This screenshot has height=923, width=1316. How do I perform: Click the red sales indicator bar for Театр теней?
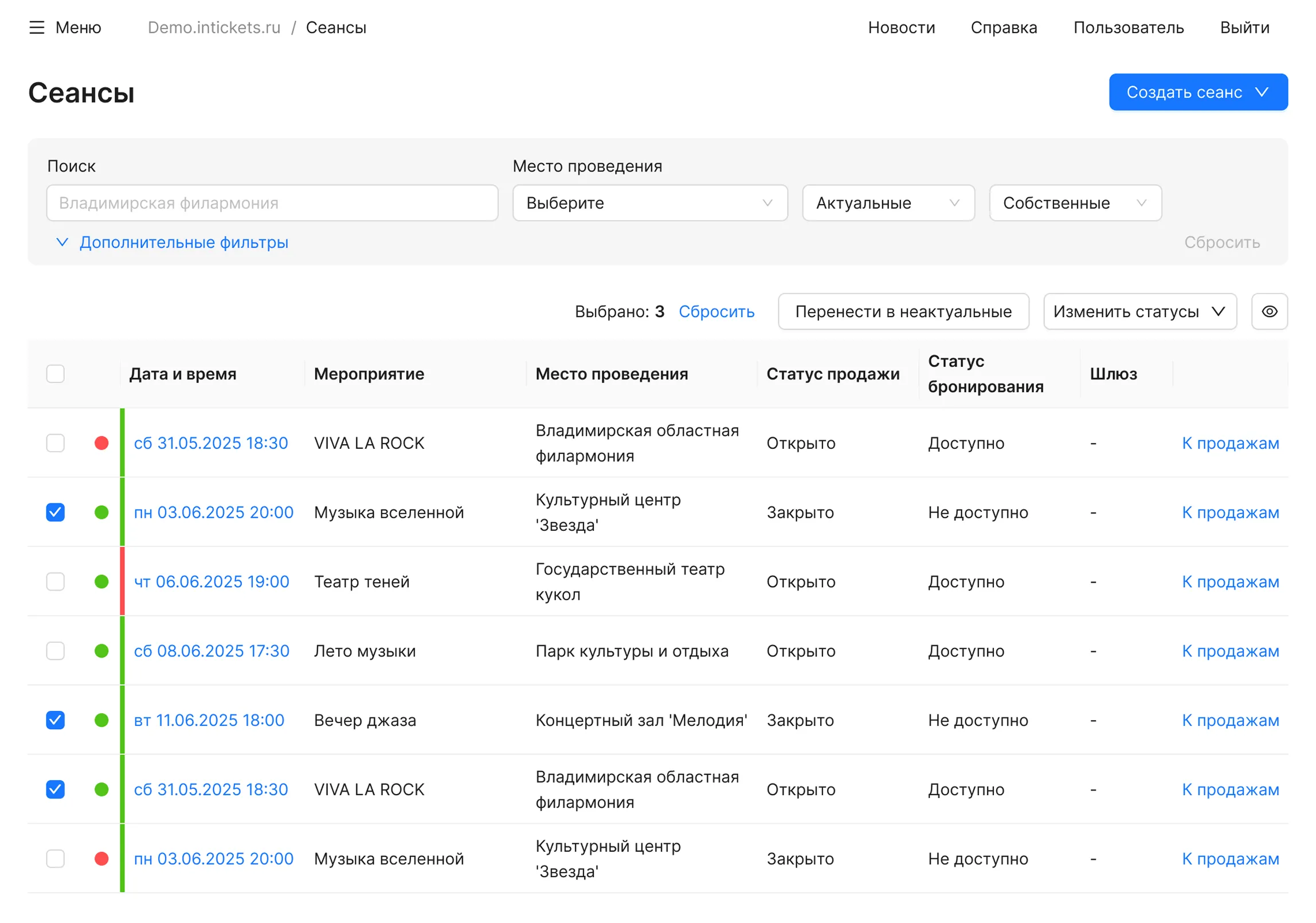[x=122, y=581]
